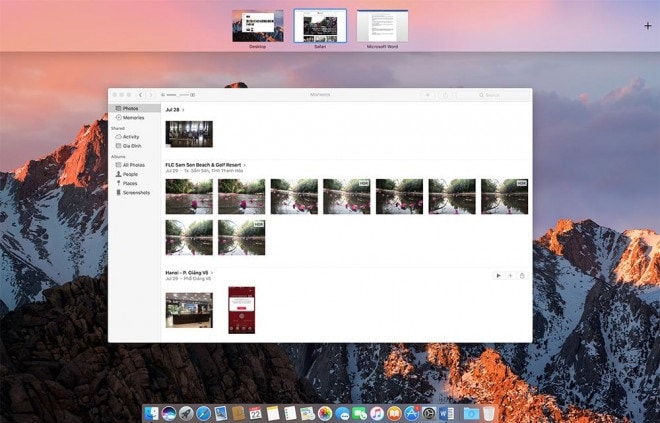Adjust the thumbnail zoom slider in Photos
The height and width of the screenshot is (423, 660).
pos(177,95)
